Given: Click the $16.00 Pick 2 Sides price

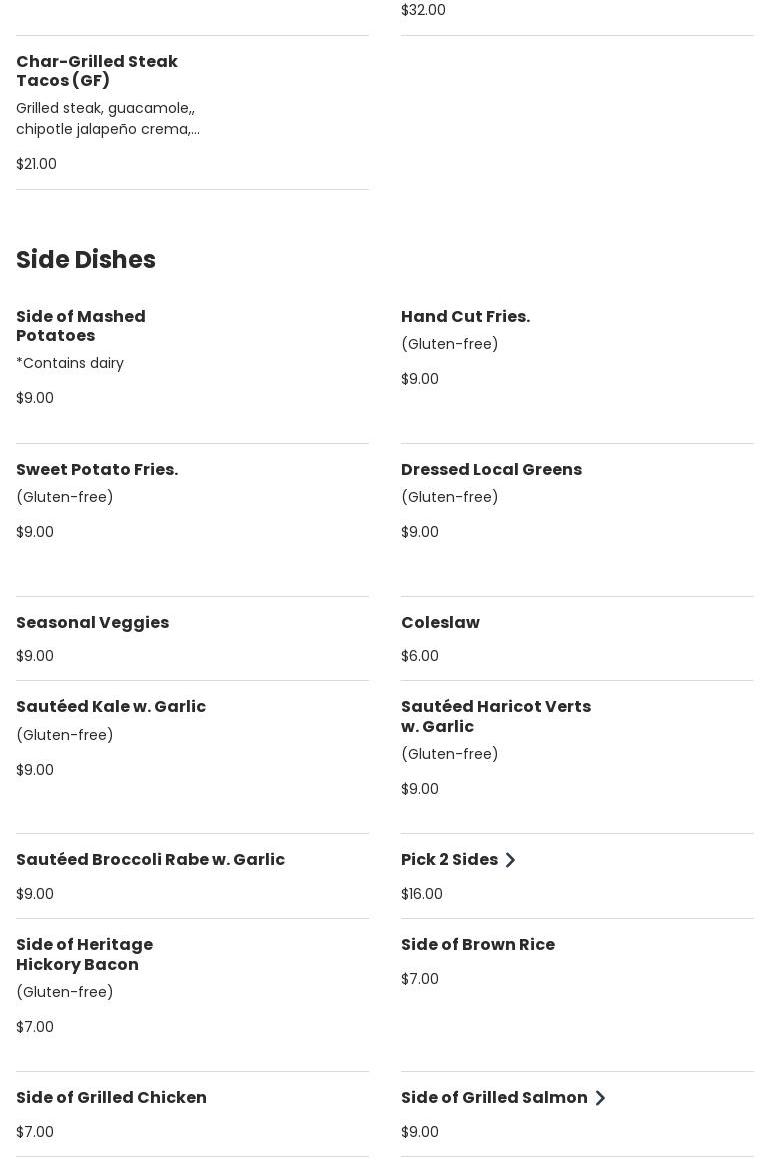Looking at the screenshot, I should 422,894.
